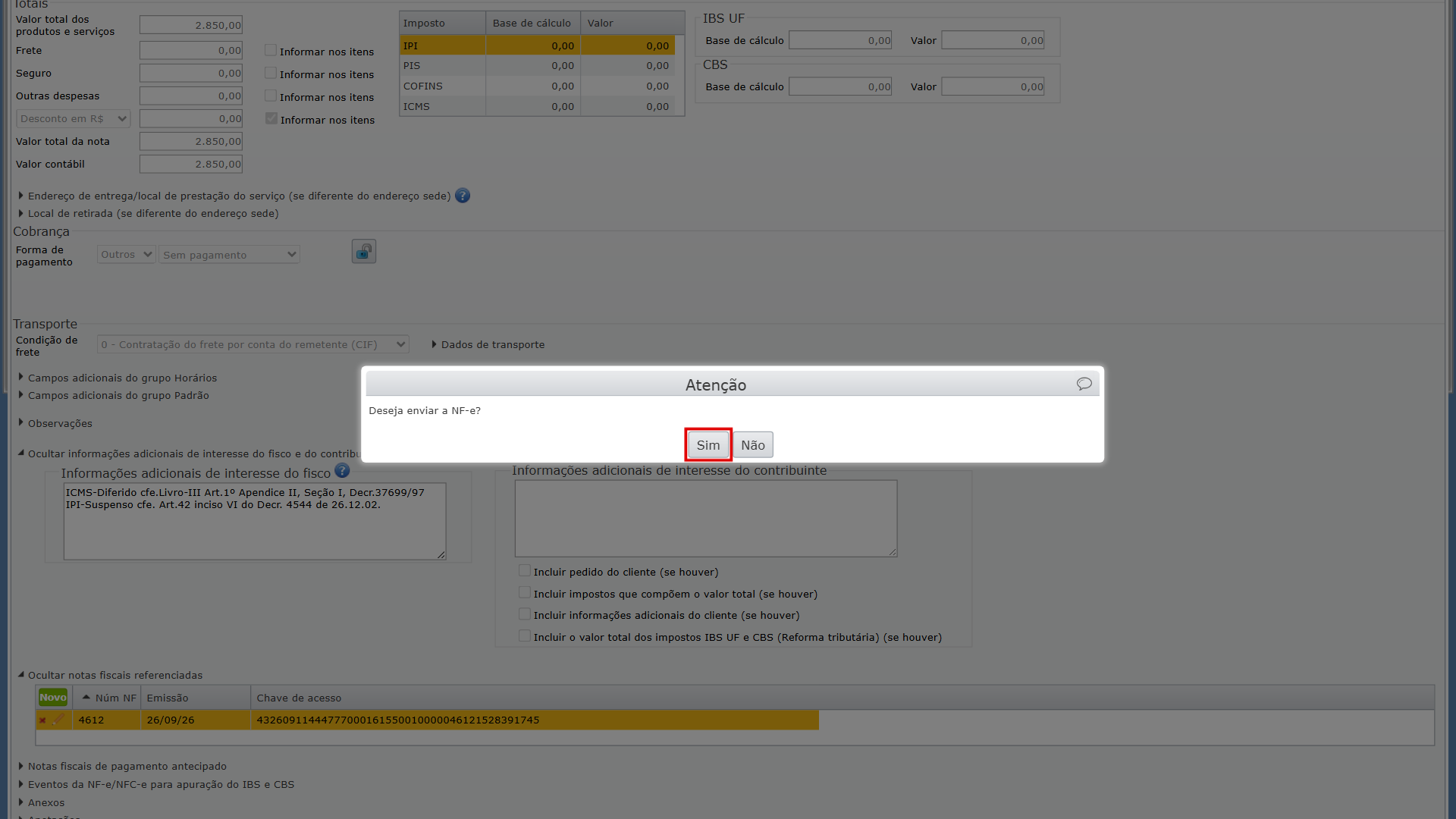
Task: Open the comment bubble icon in Atenção dialog
Action: coord(1084,384)
